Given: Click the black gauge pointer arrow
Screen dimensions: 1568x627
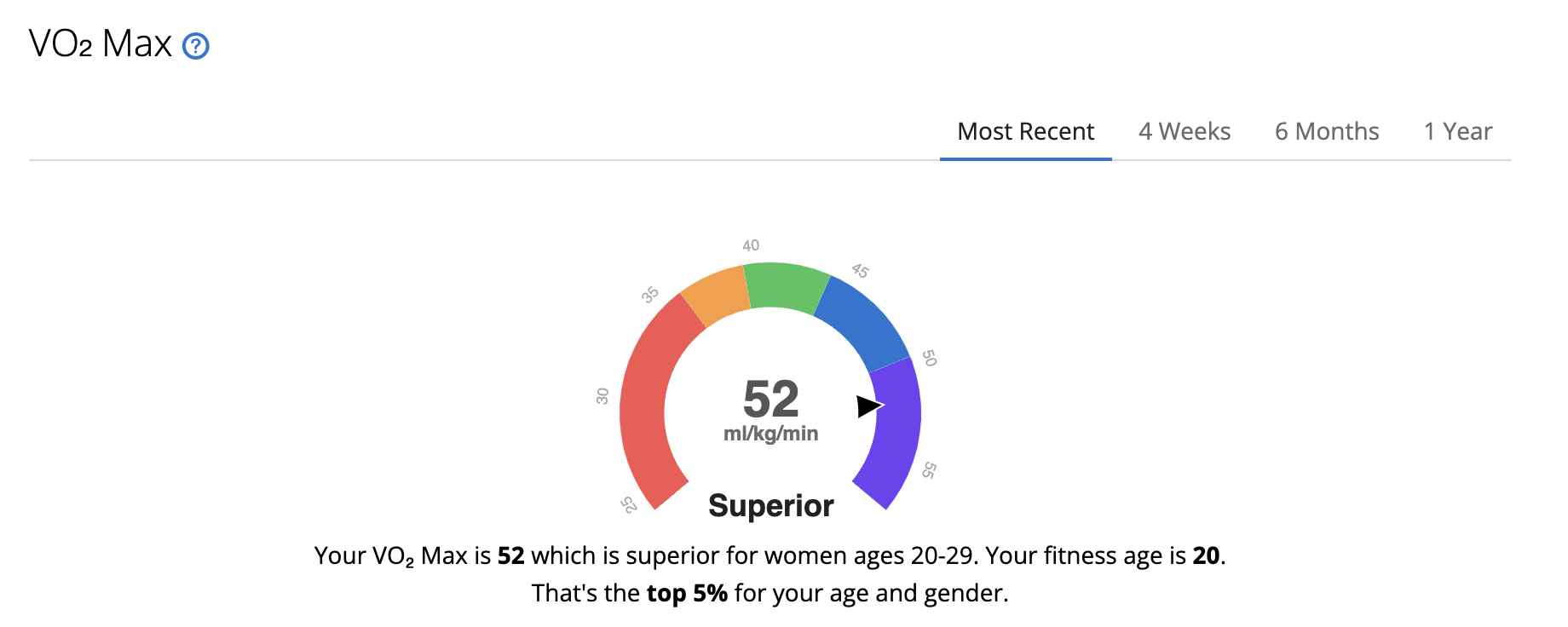Looking at the screenshot, I should coord(870,406).
